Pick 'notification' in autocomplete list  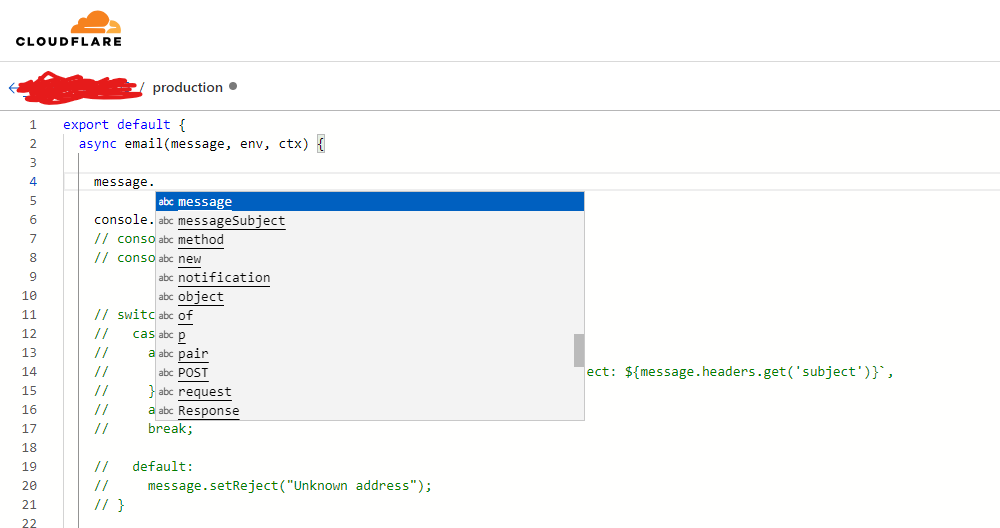point(370,277)
